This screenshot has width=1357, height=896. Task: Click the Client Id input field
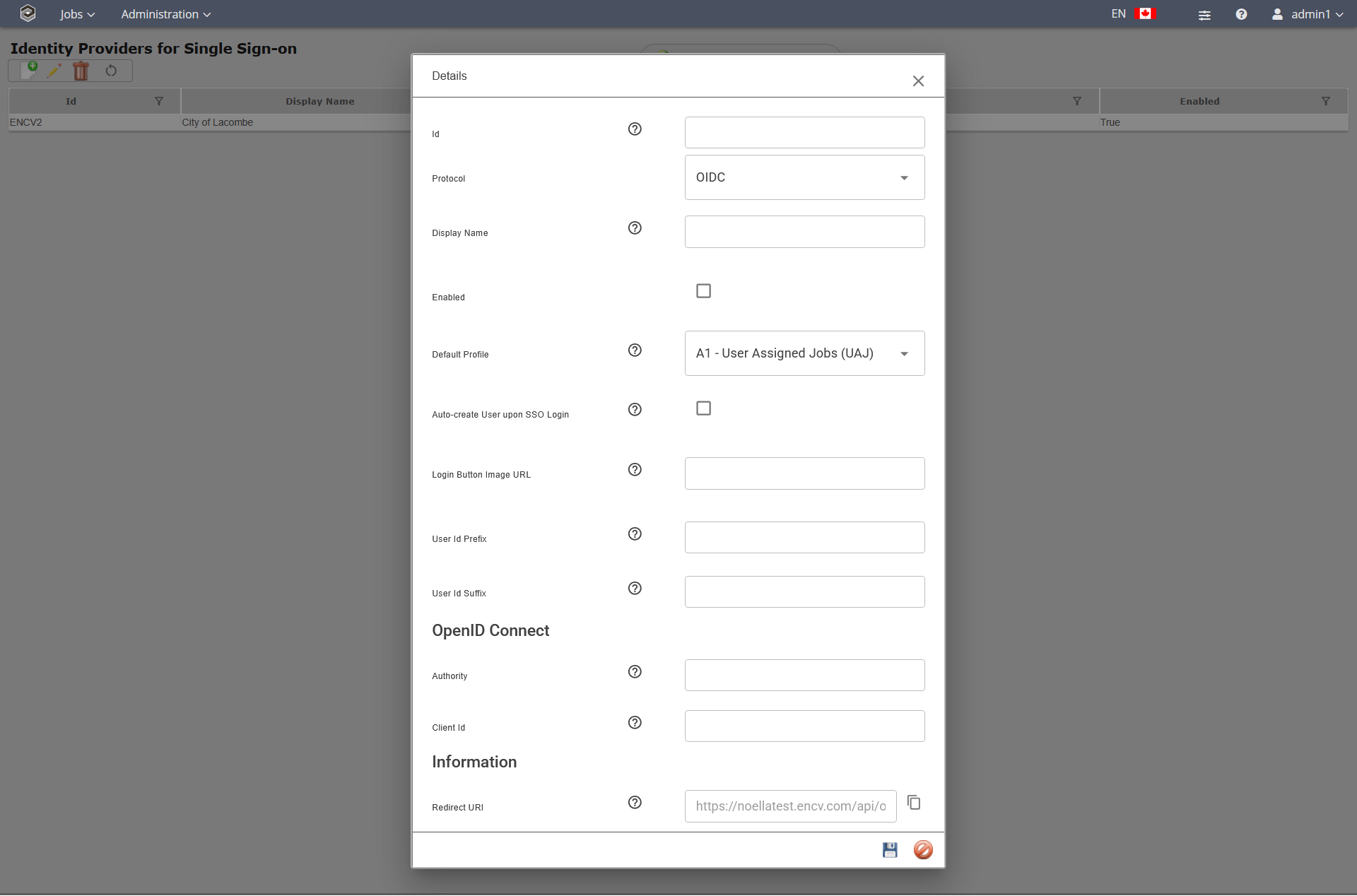(804, 726)
